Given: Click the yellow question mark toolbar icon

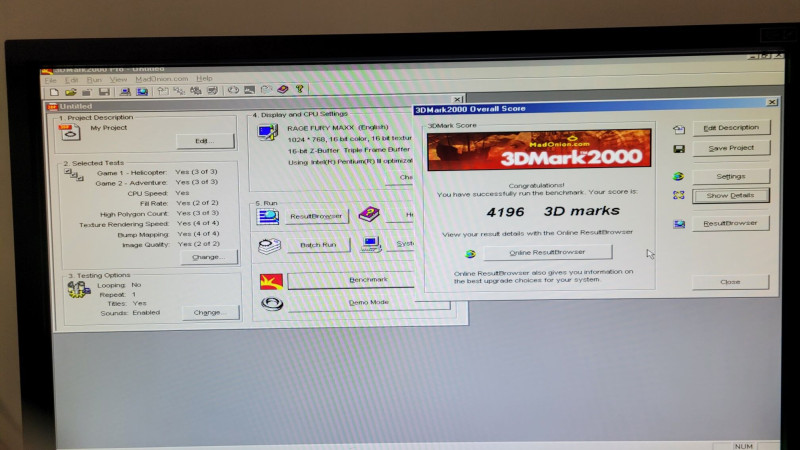Looking at the screenshot, I should point(300,89).
